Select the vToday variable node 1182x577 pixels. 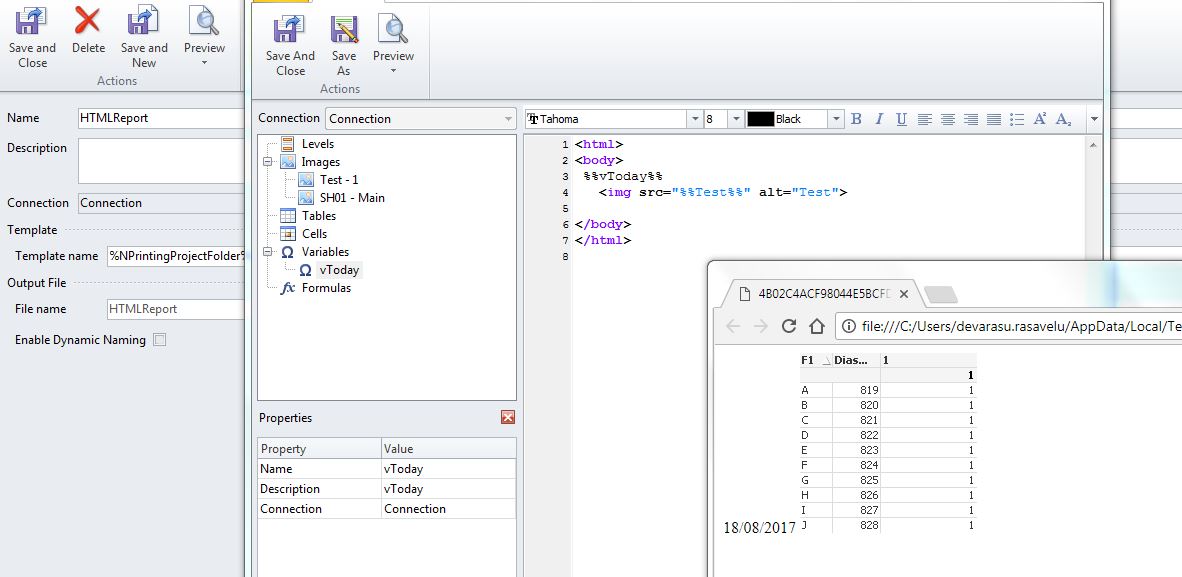tap(339, 270)
